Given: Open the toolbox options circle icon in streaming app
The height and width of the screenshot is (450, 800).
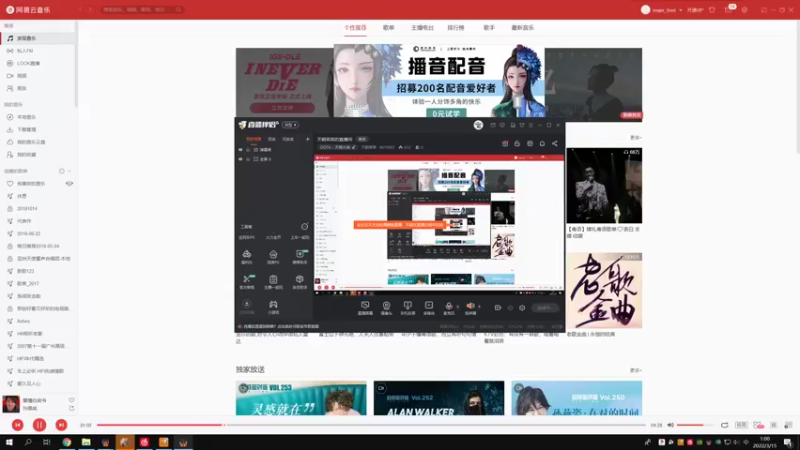Looking at the screenshot, I should click(x=305, y=227).
